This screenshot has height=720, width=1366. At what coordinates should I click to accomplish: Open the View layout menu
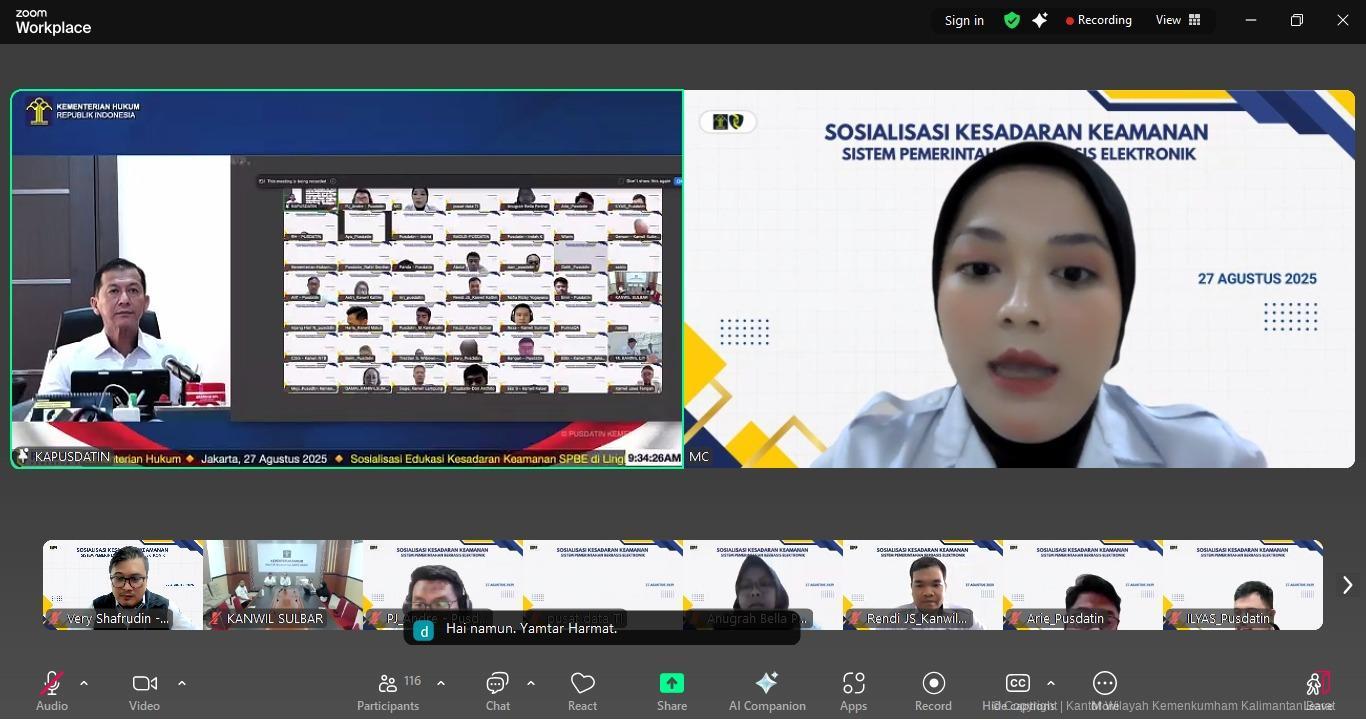1178,20
